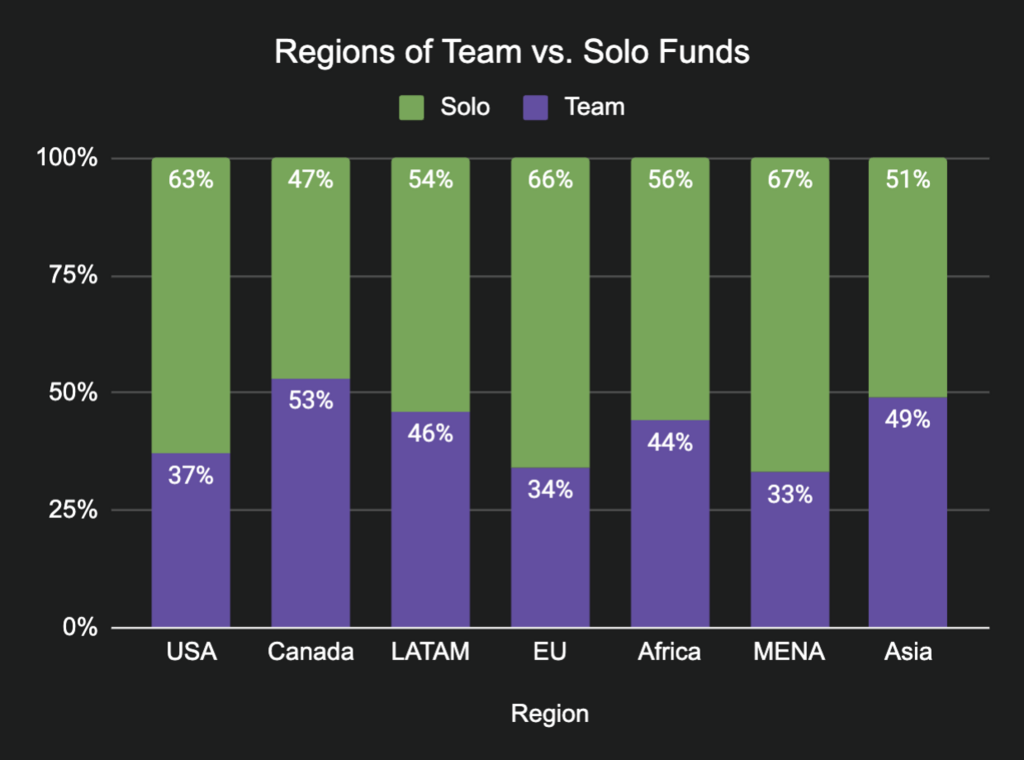This screenshot has width=1024, height=760.
Task: Click the Solo legend label
Action: pyautogui.click(x=465, y=107)
